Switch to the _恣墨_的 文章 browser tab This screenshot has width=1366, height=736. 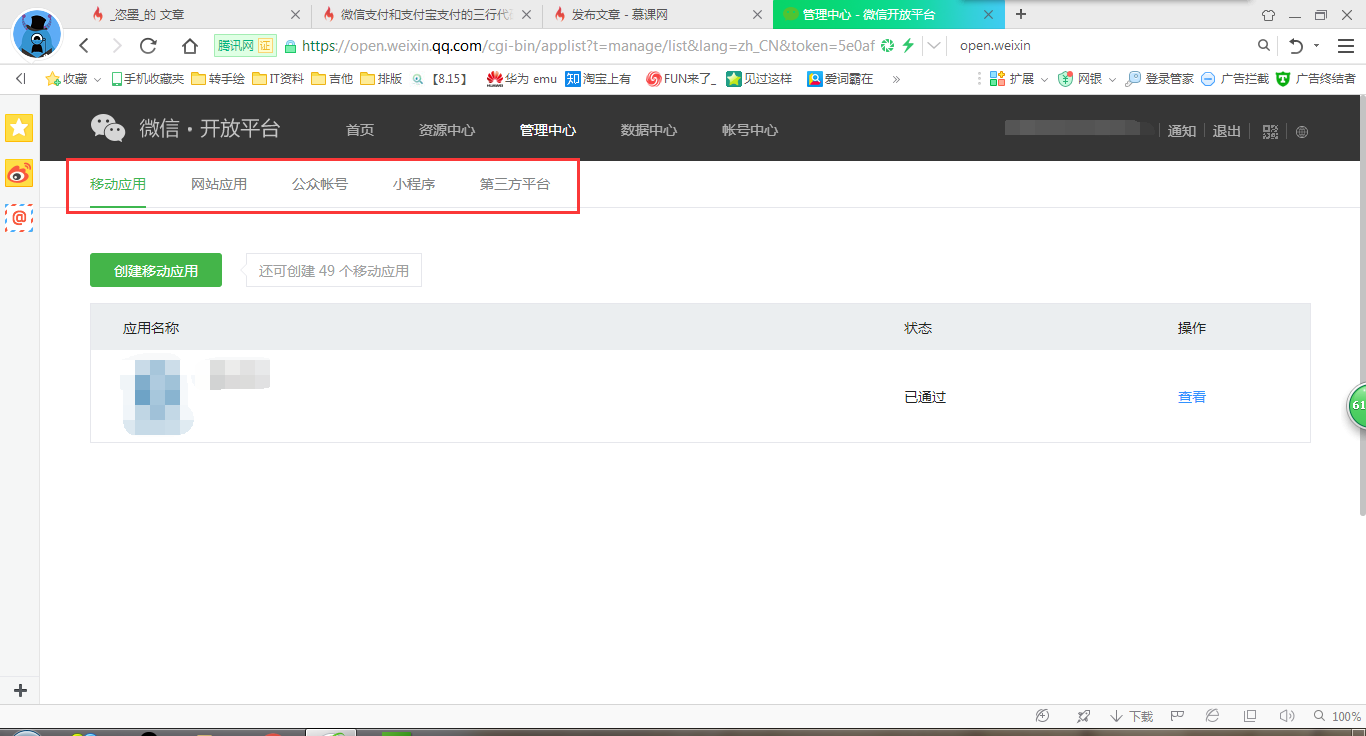(195, 15)
